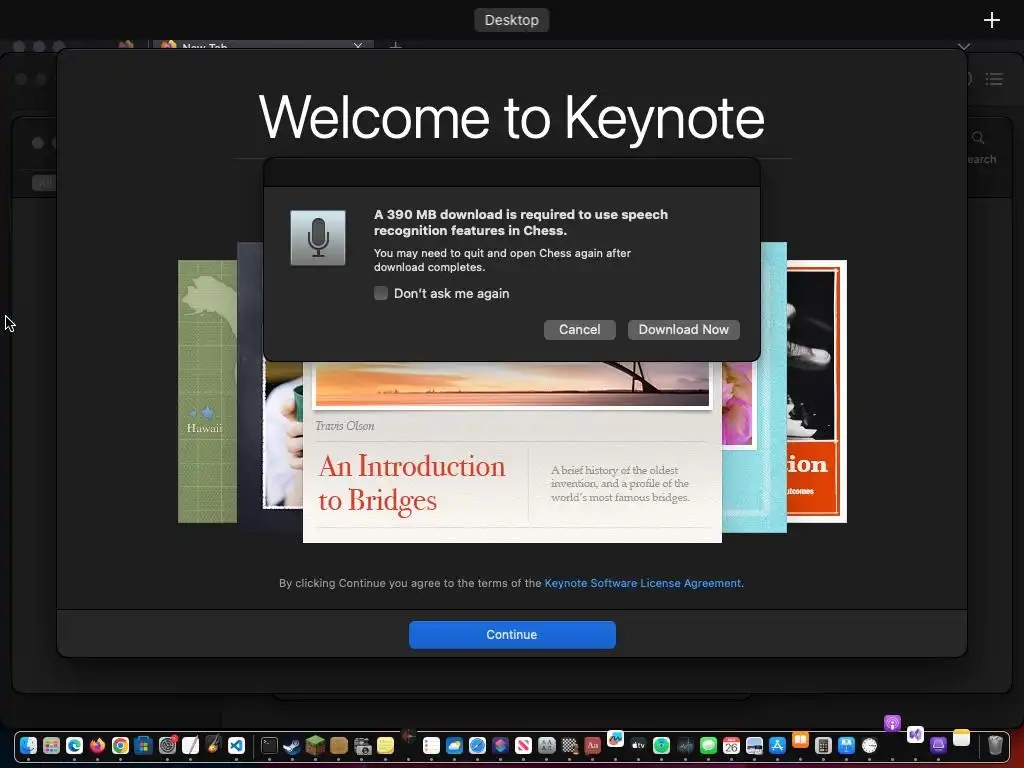Click microphone icon in speech dialog
This screenshot has height=768, width=1024.
pyautogui.click(x=318, y=238)
